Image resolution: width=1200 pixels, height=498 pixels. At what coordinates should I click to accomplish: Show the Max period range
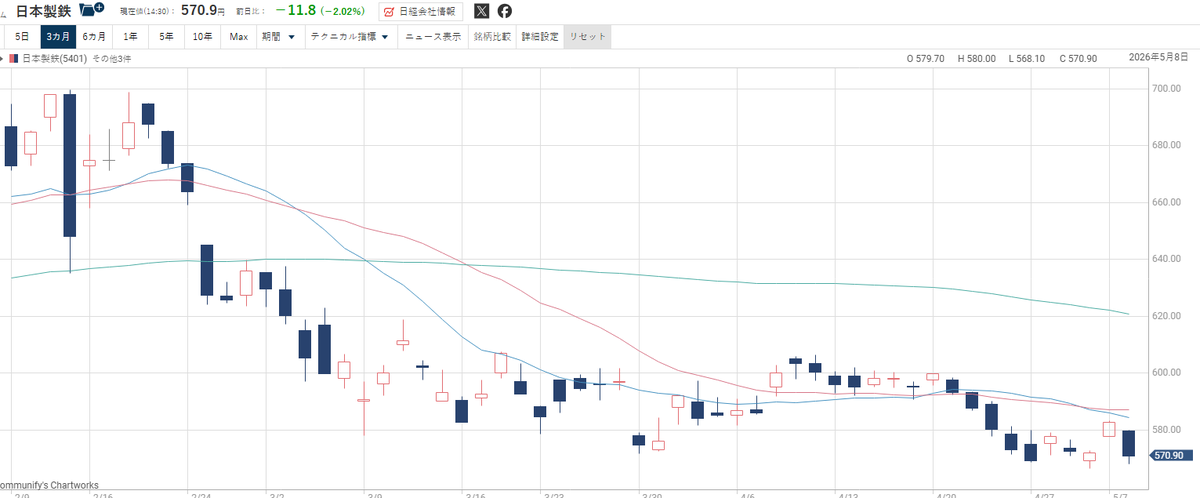pyautogui.click(x=238, y=37)
